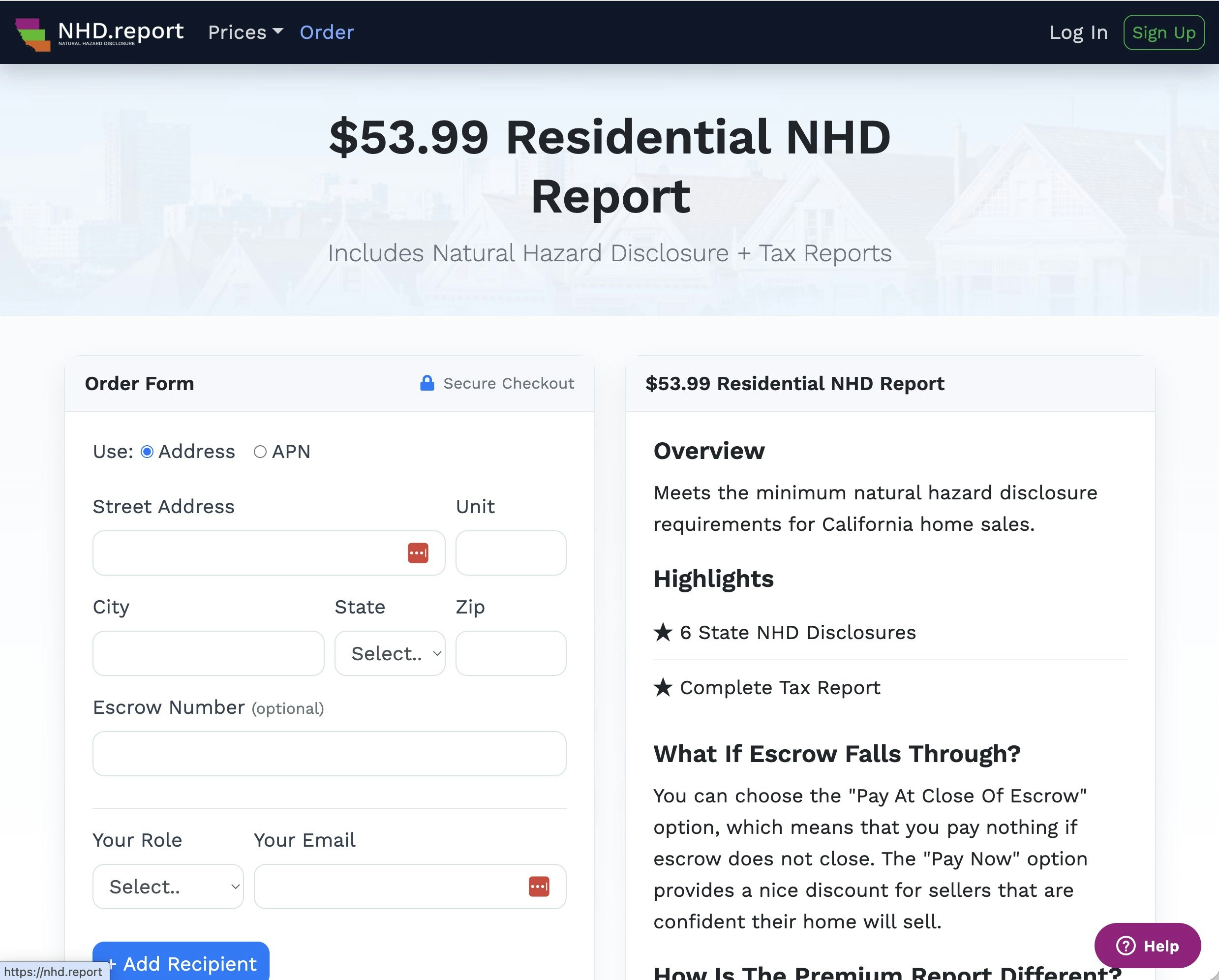
Task: Click password manager icon in Street Address field
Action: (418, 552)
